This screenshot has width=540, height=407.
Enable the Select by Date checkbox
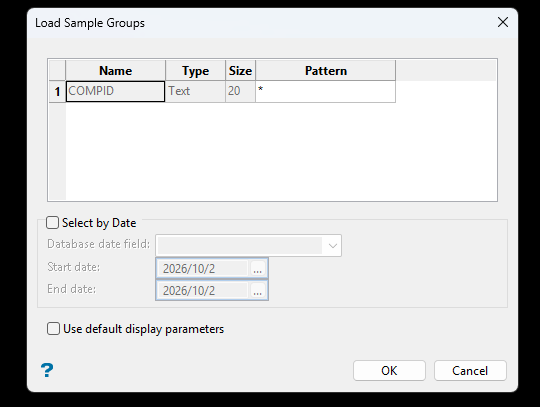click(53, 223)
